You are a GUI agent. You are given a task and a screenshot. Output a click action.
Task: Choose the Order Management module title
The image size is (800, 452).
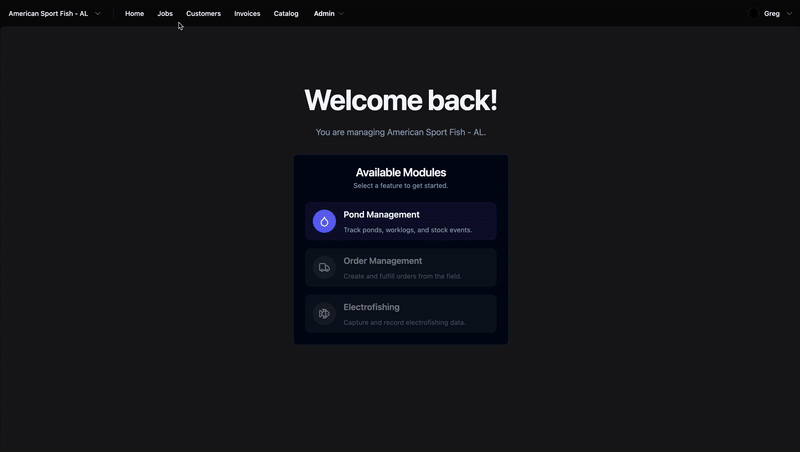tap(382, 261)
